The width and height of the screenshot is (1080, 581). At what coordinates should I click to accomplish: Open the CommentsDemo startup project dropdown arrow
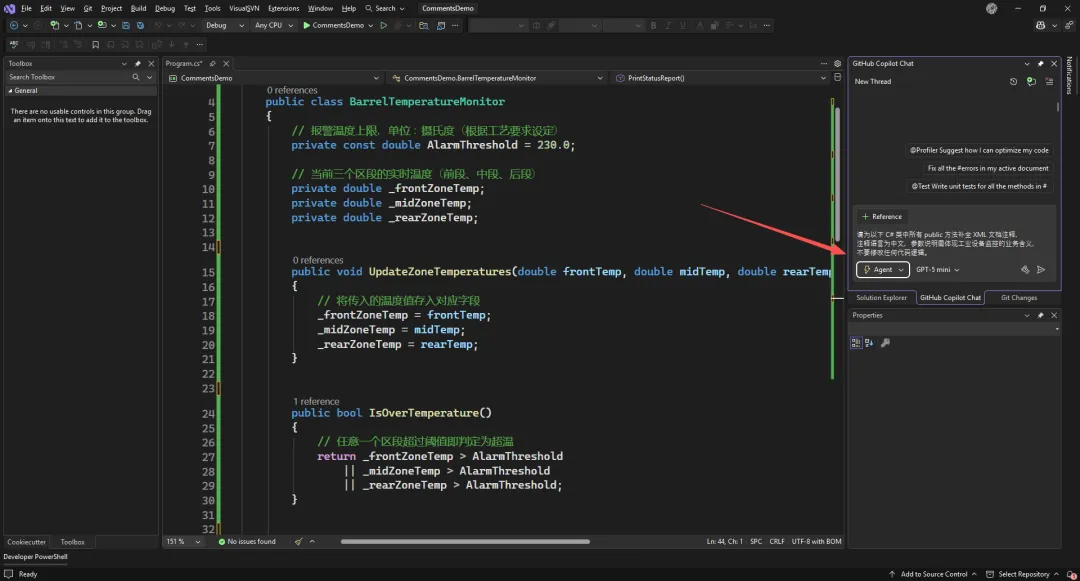tap(371, 25)
